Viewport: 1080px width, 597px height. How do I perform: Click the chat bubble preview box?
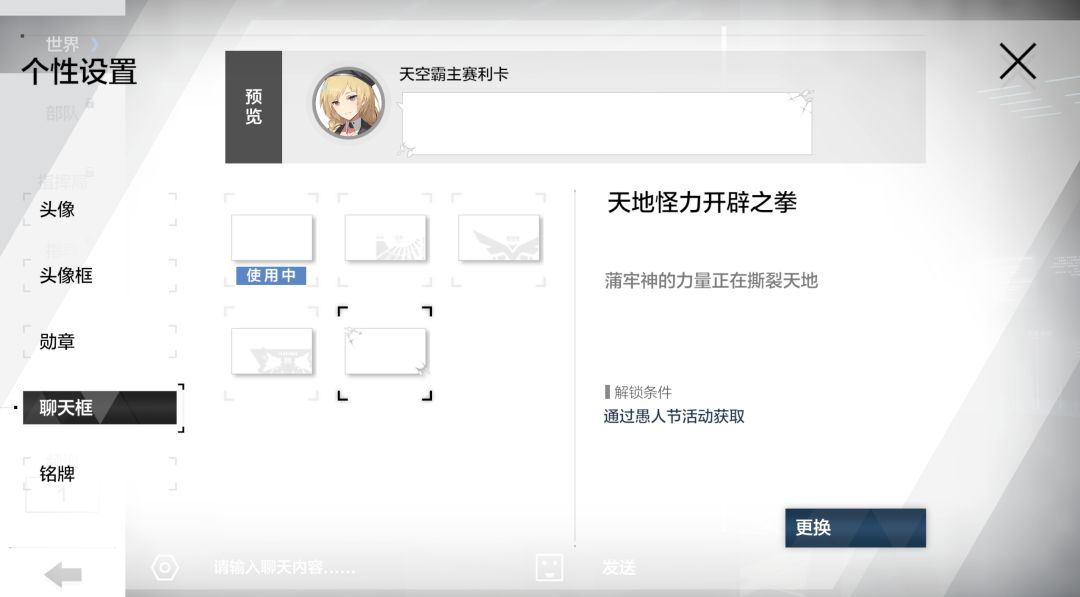click(x=606, y=124)
